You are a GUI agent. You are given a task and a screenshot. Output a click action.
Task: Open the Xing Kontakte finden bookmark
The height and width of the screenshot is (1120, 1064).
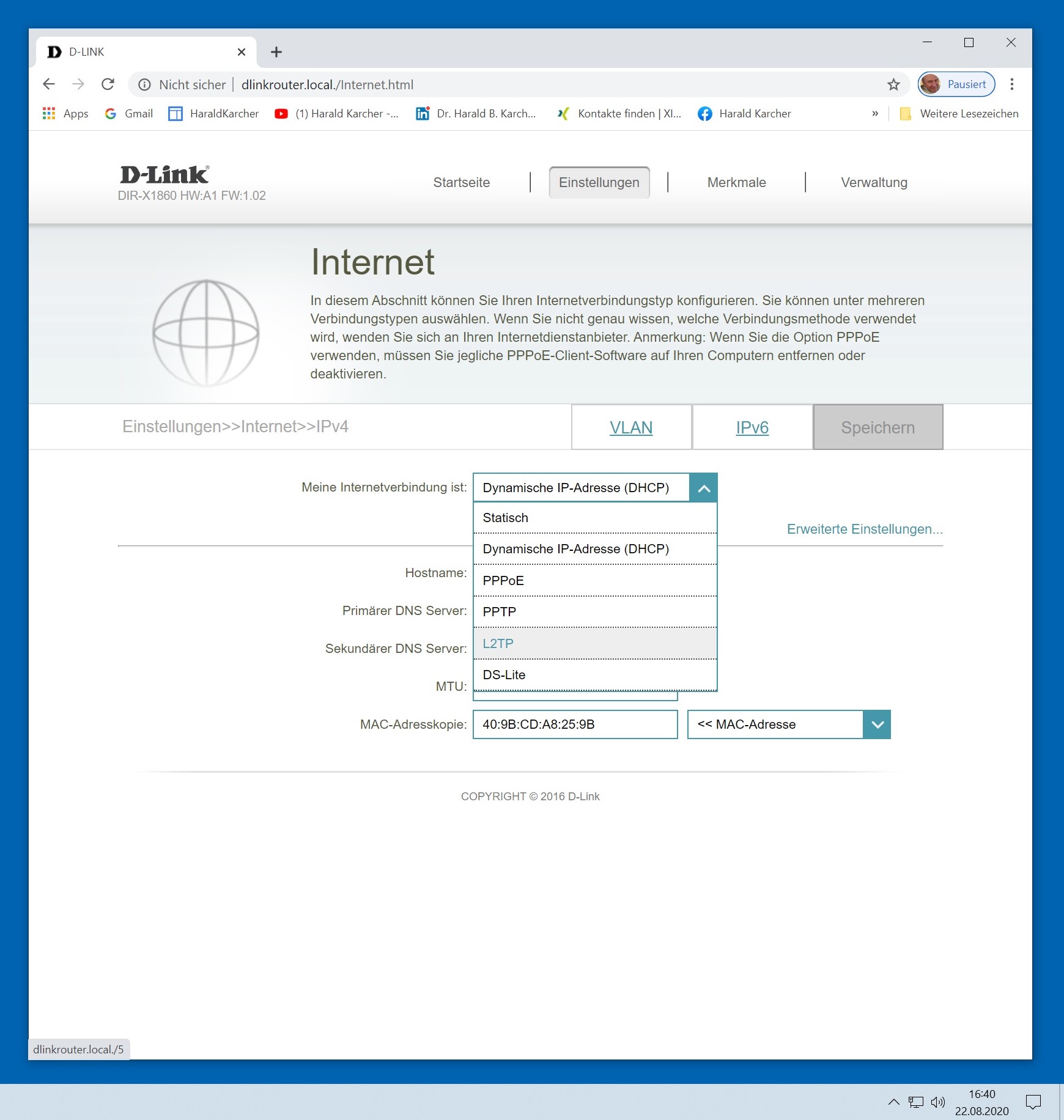pos(619,114)
